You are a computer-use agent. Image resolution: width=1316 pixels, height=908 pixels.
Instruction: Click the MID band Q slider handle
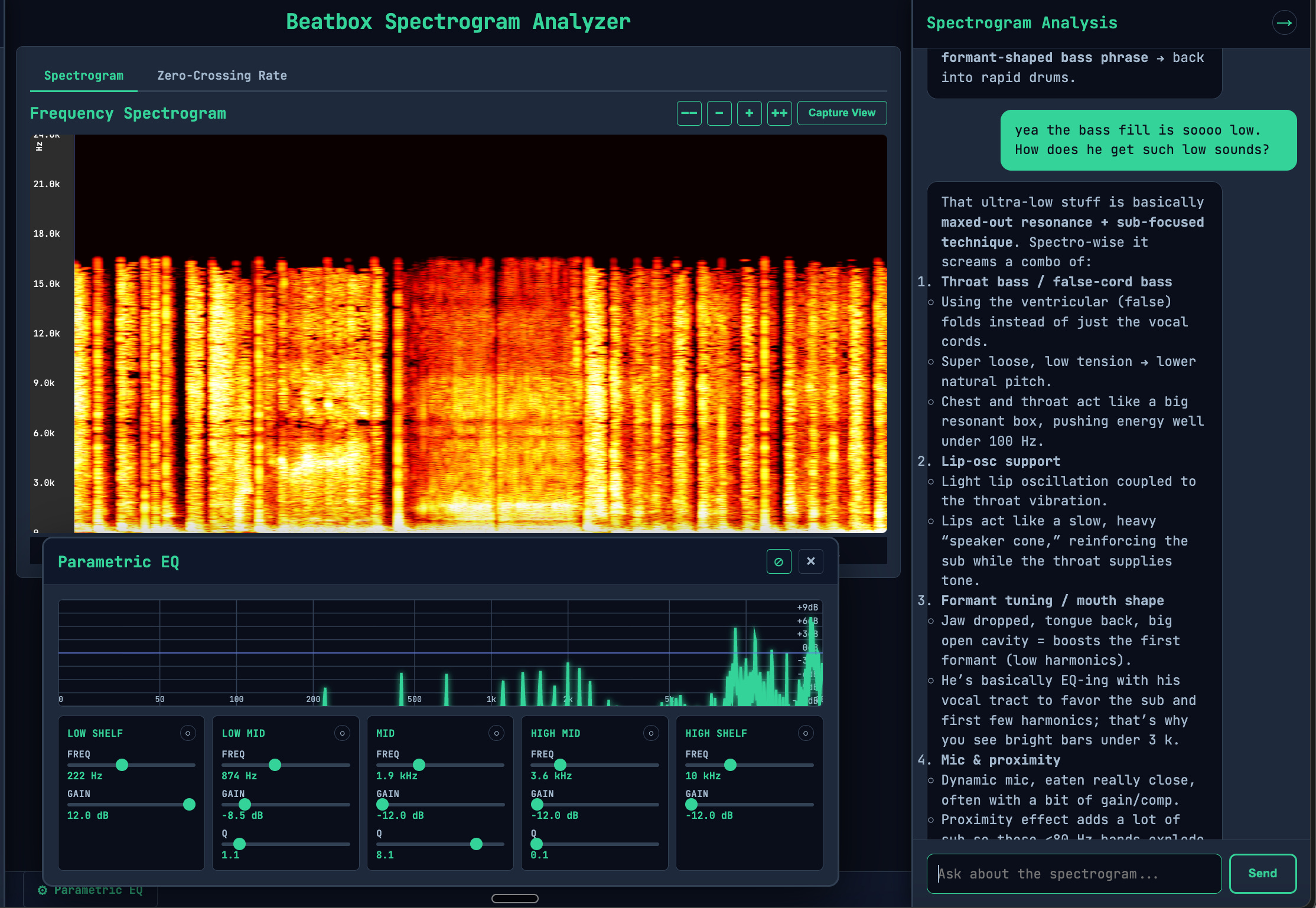click(x=476, y=844)
